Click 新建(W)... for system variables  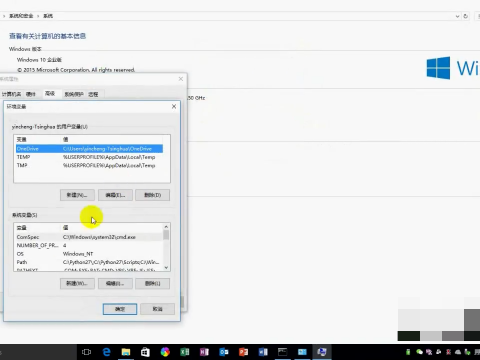pyautogui.click(x=77, y=284)
